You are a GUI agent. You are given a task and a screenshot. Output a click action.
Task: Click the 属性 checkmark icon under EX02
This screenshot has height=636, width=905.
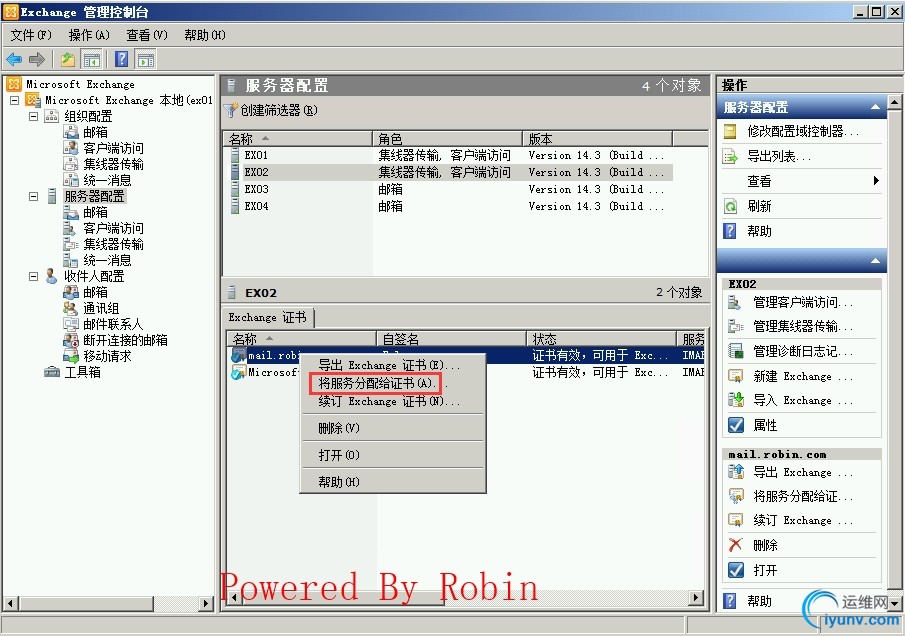pyautogui.click(x=736, y=425)
